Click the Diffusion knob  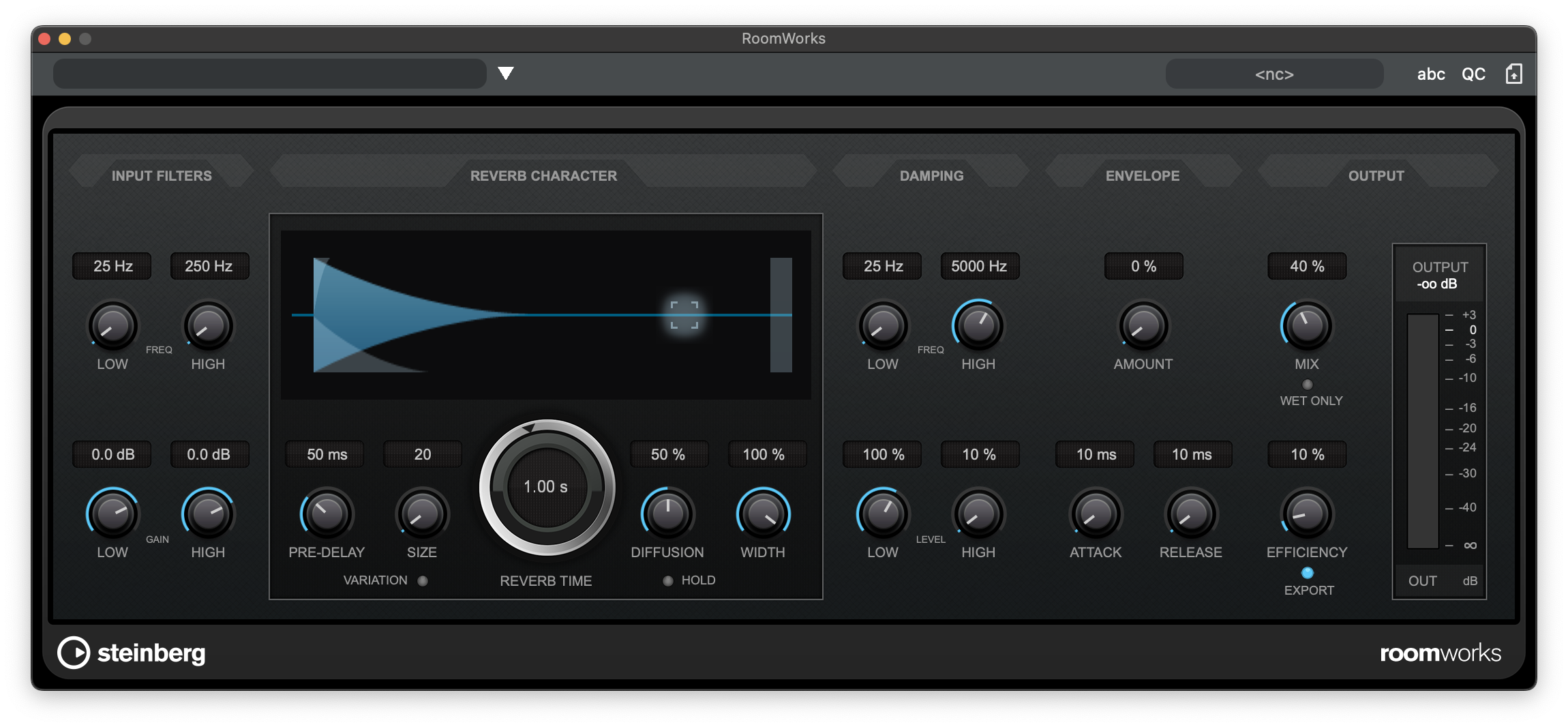pyautogui.click(x=667, y=514)
